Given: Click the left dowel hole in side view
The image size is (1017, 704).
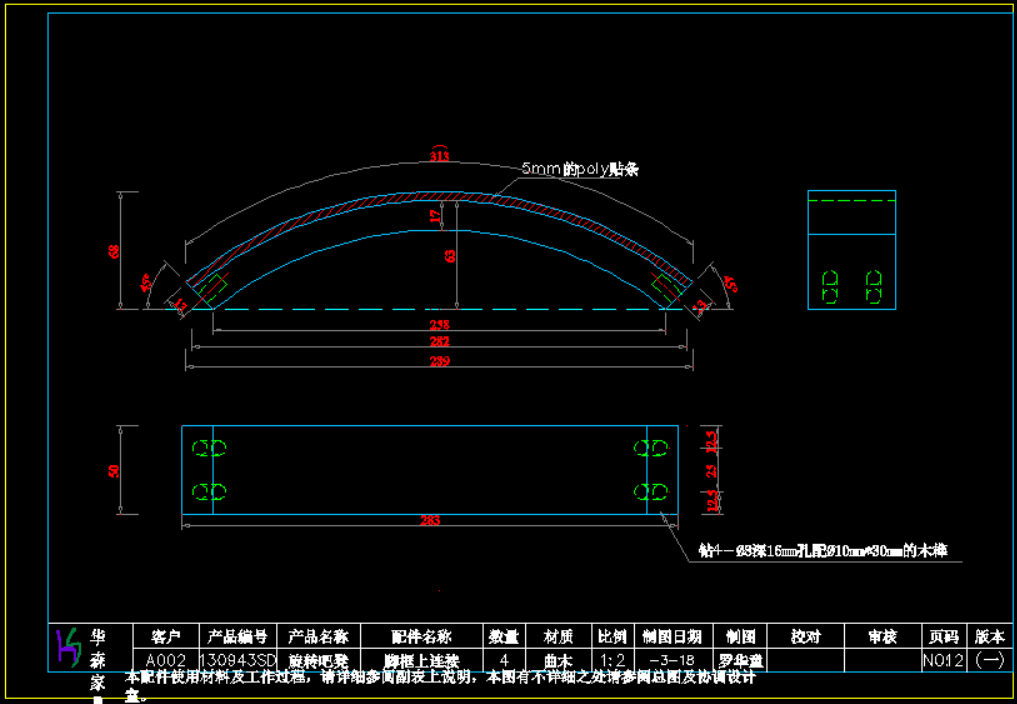Looking at the screenshot, I should 830,287.
